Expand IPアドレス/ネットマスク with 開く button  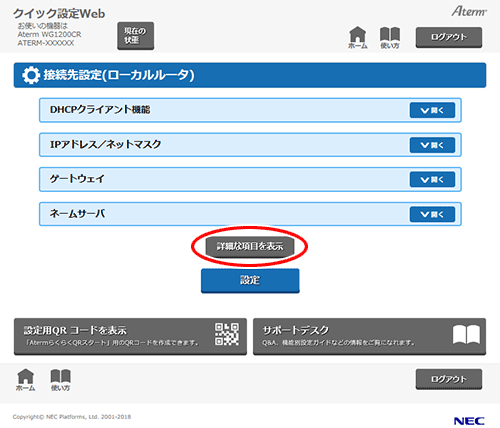(x=432, y=145)
